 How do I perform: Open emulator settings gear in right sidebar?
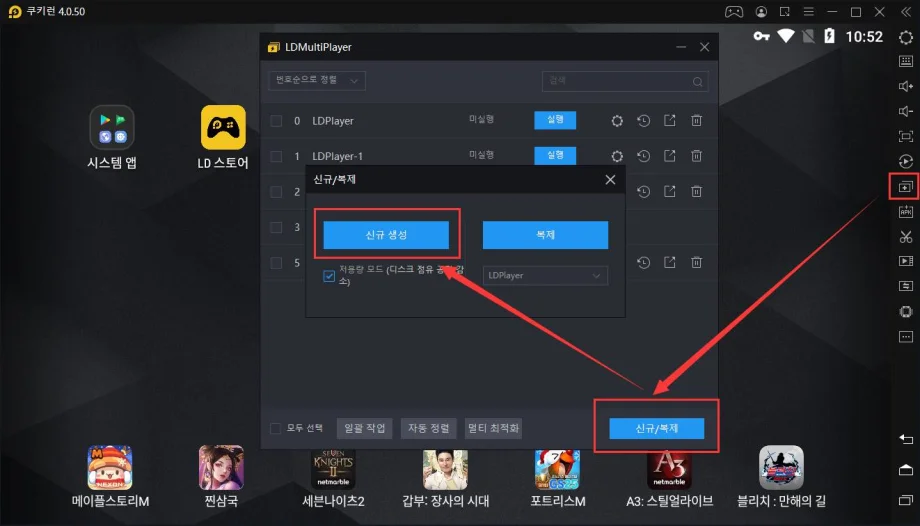pyautogui.click(x=905, y=38)
